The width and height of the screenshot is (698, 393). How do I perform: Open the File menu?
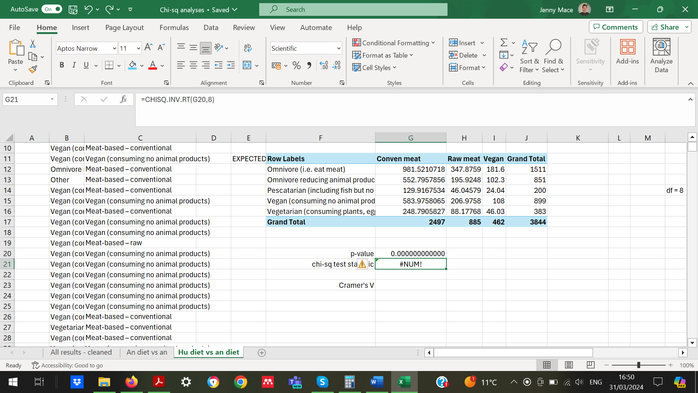14,28
